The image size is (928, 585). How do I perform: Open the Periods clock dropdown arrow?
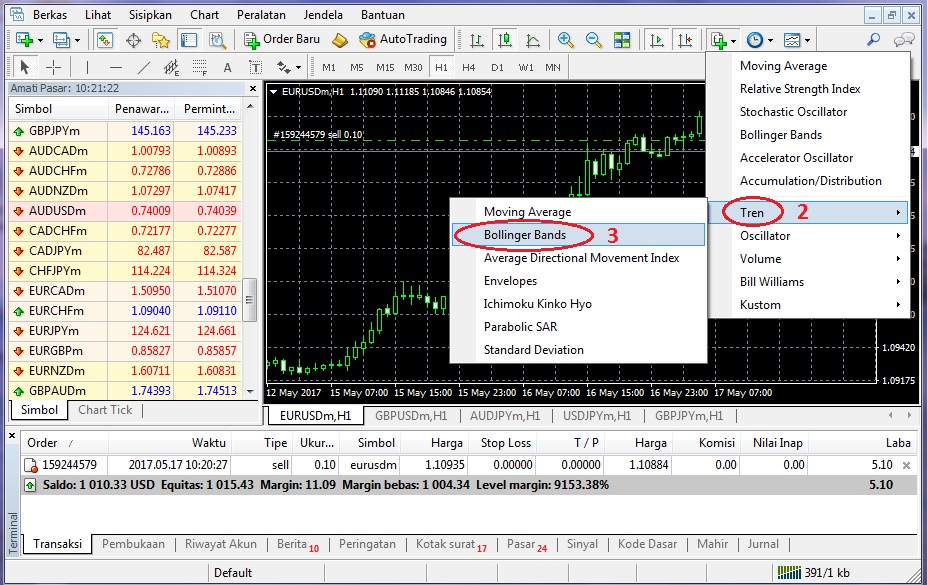click(x=770, y=40)
